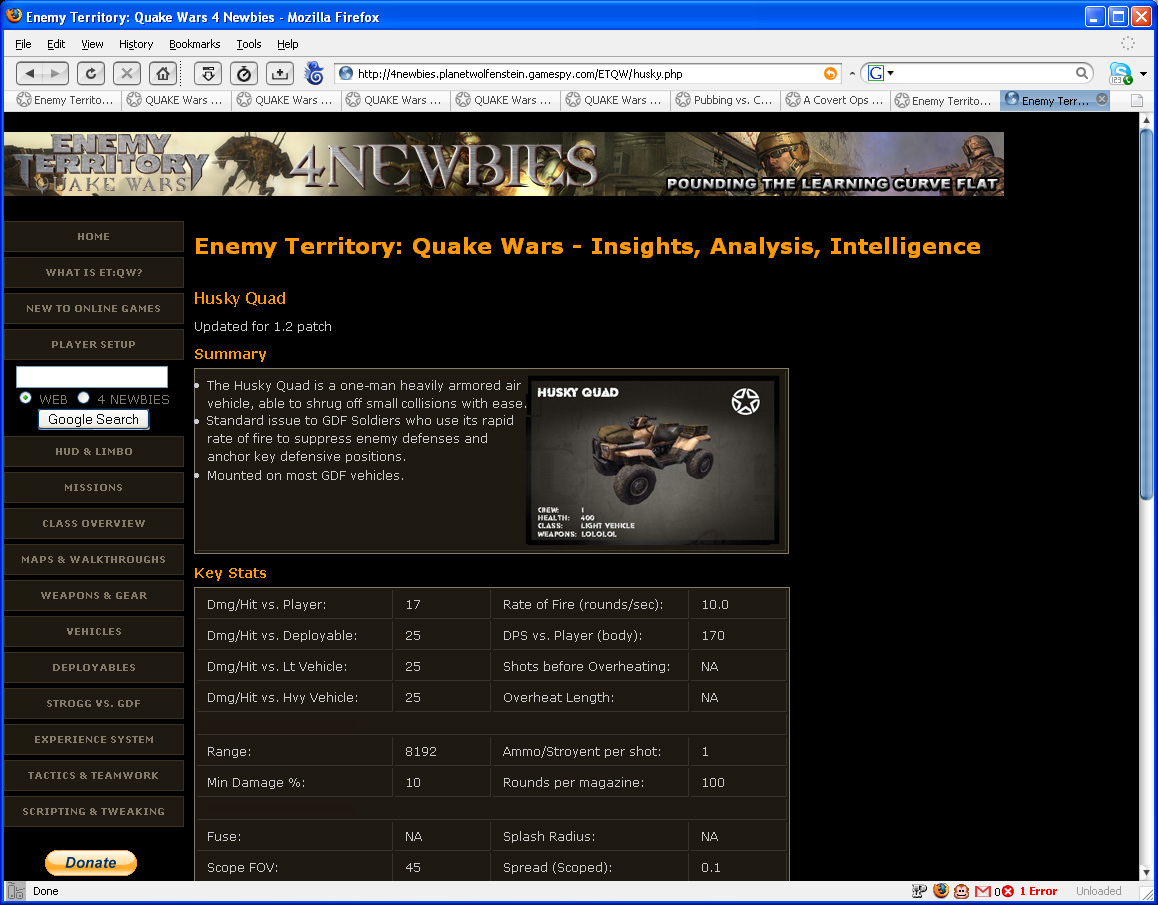
Task: Select the 4 NEWBIES radio button
Action: [84, 398]
